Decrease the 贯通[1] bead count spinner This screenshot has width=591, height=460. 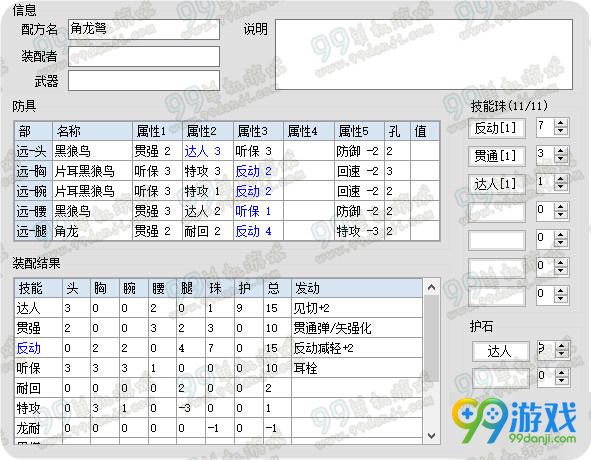pos(560,159)
